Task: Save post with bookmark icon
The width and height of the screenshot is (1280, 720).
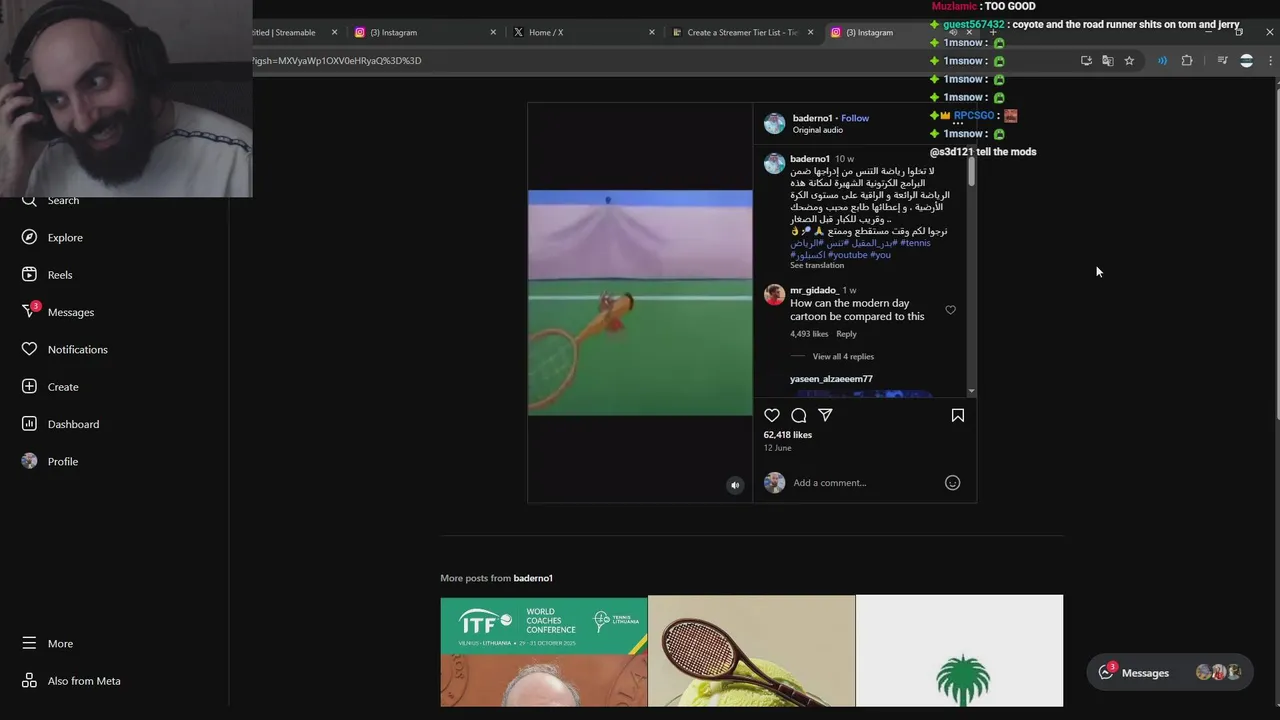Action: click(958, 415)
